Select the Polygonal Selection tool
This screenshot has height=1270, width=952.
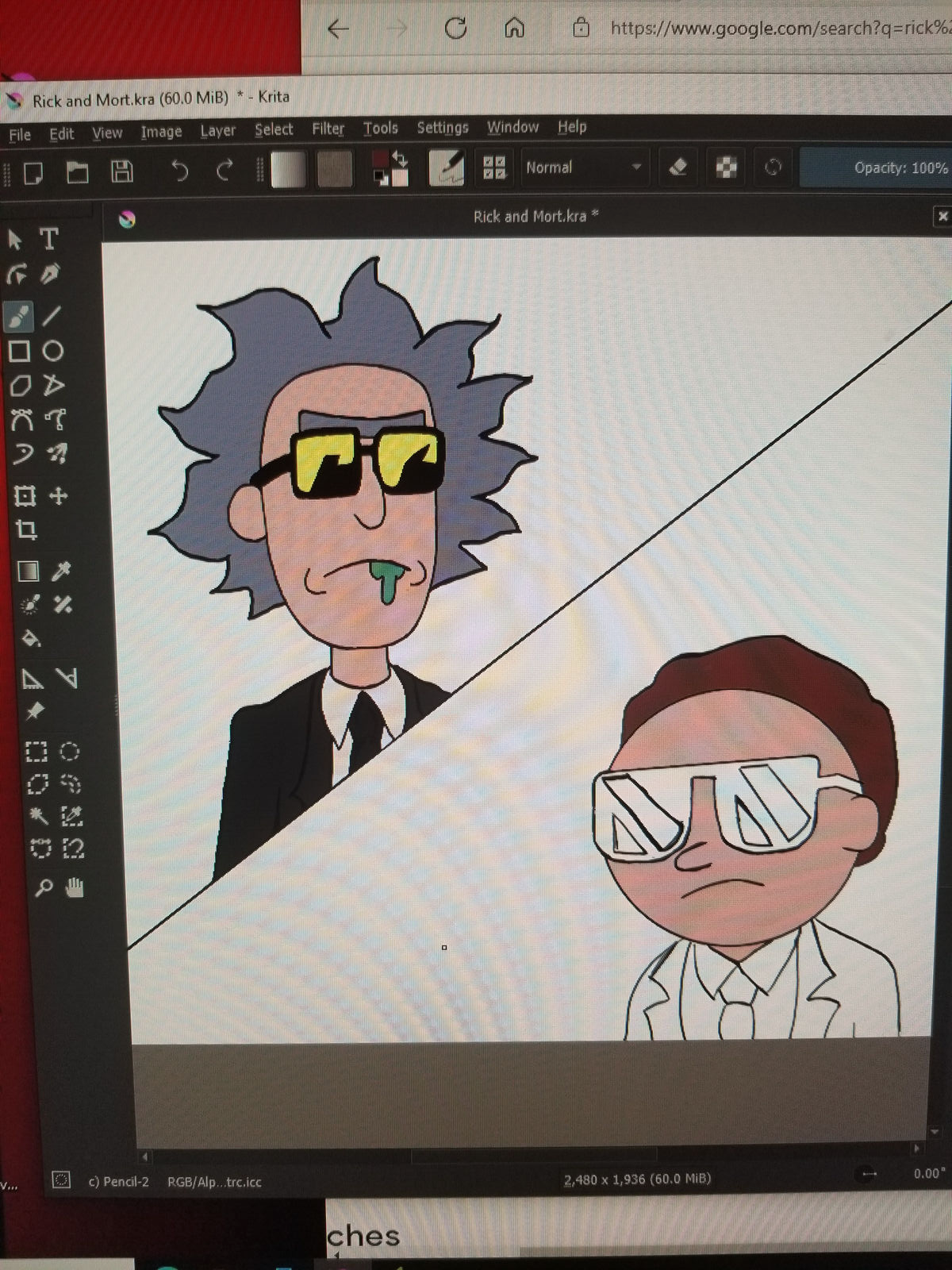(37, 785)
